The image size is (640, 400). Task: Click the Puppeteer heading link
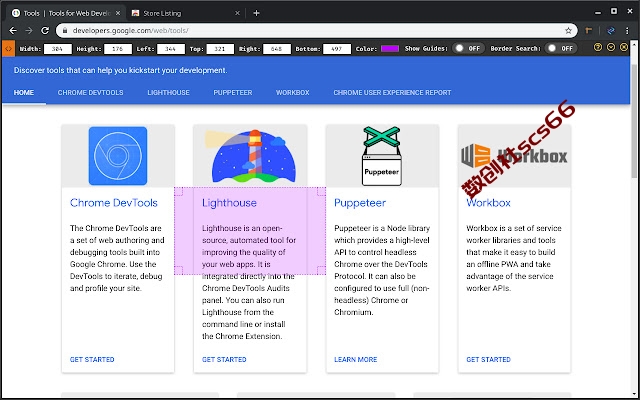(360, 203)
